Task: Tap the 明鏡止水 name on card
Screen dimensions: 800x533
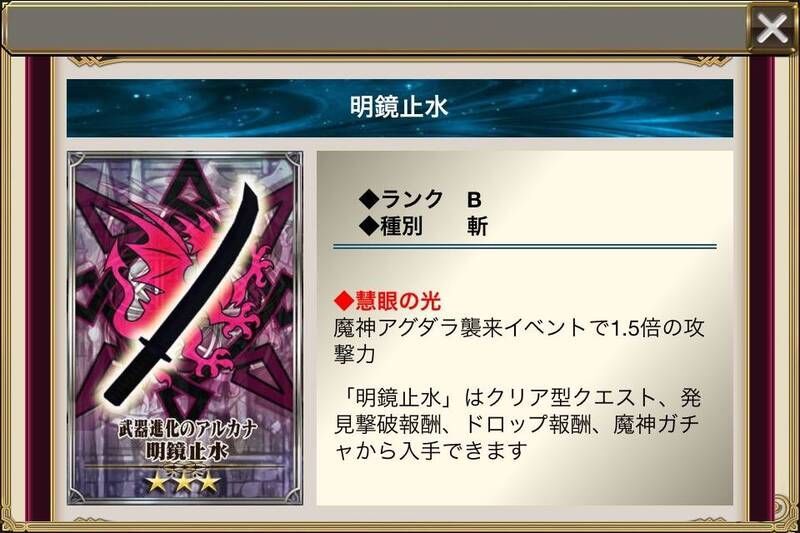Action: (186, 451)
